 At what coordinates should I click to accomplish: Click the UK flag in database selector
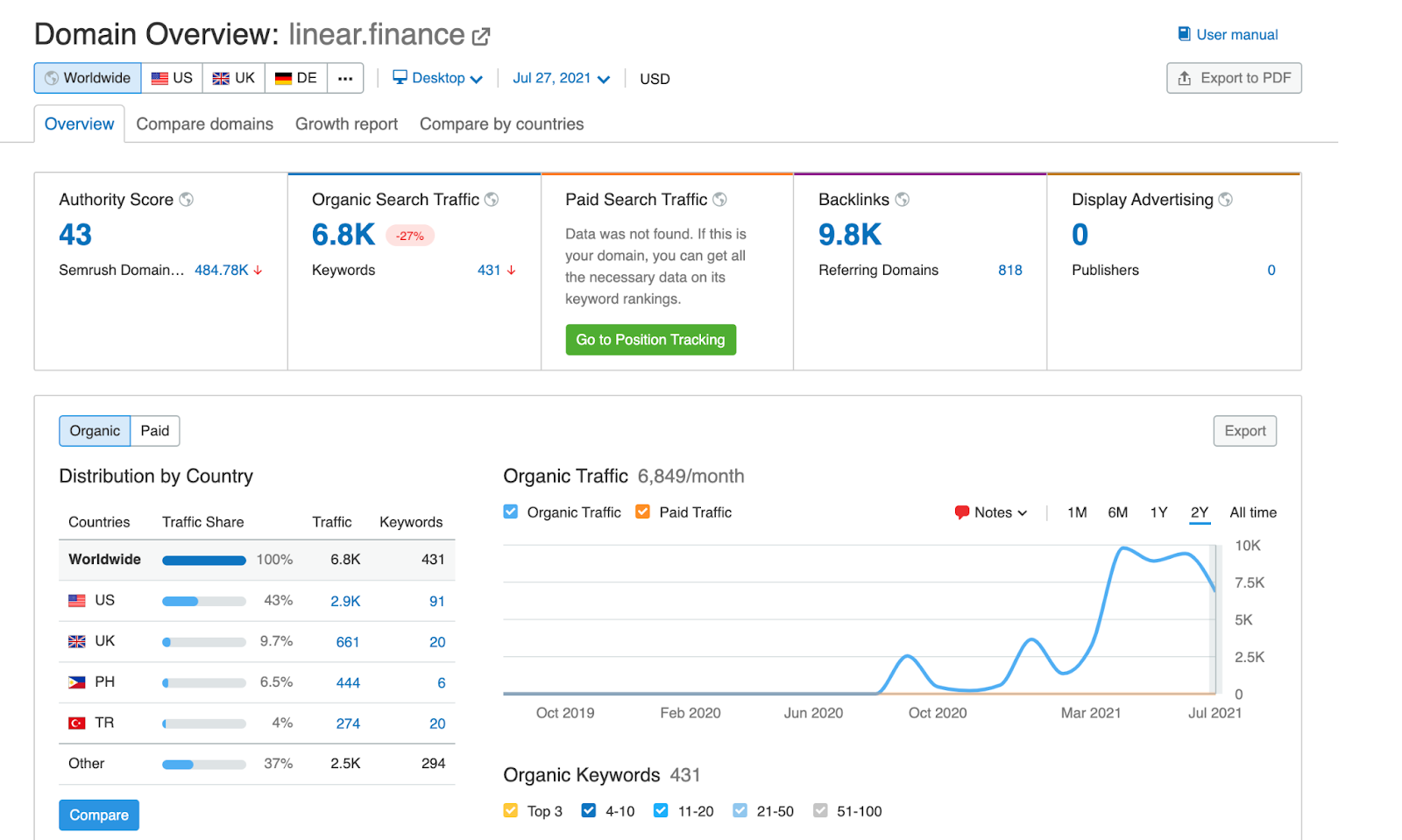coord(221,78)
